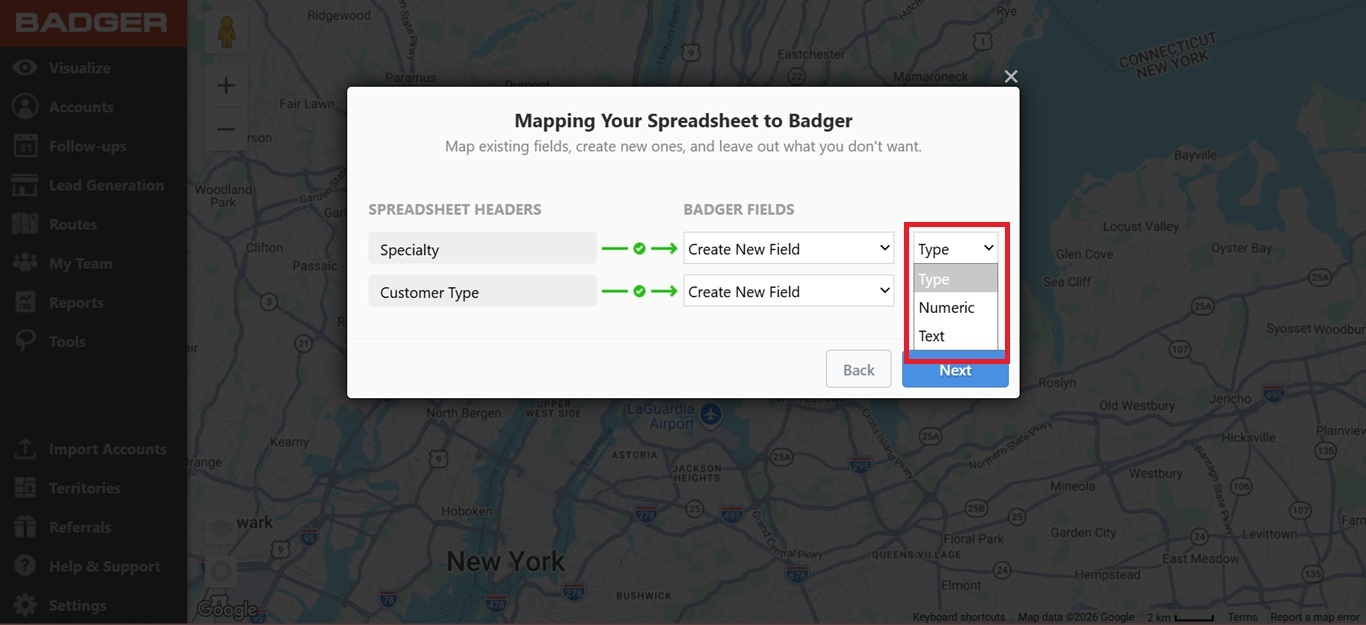Zoom in the map with plus
Viewport: 1366px width, 625px height.
(226, 86)
